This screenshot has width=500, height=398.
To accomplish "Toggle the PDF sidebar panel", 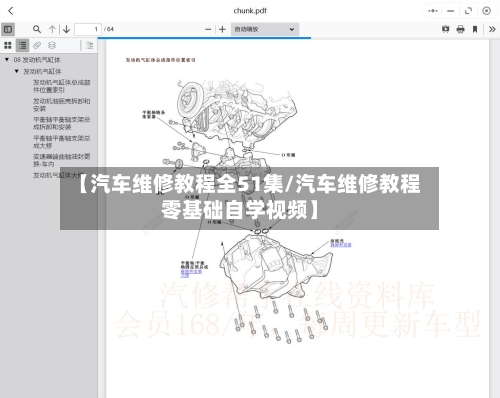I will [x=8, y=29].
